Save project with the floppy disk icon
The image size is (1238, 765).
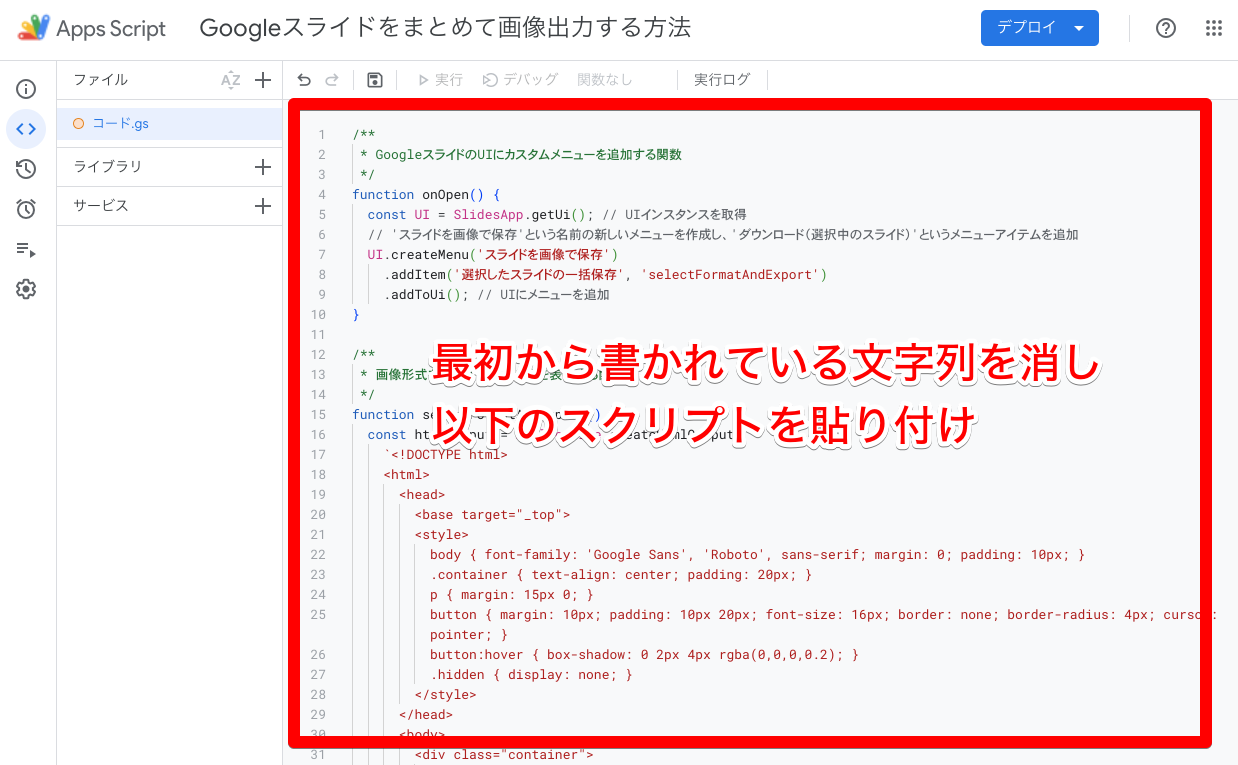point(375,80)
